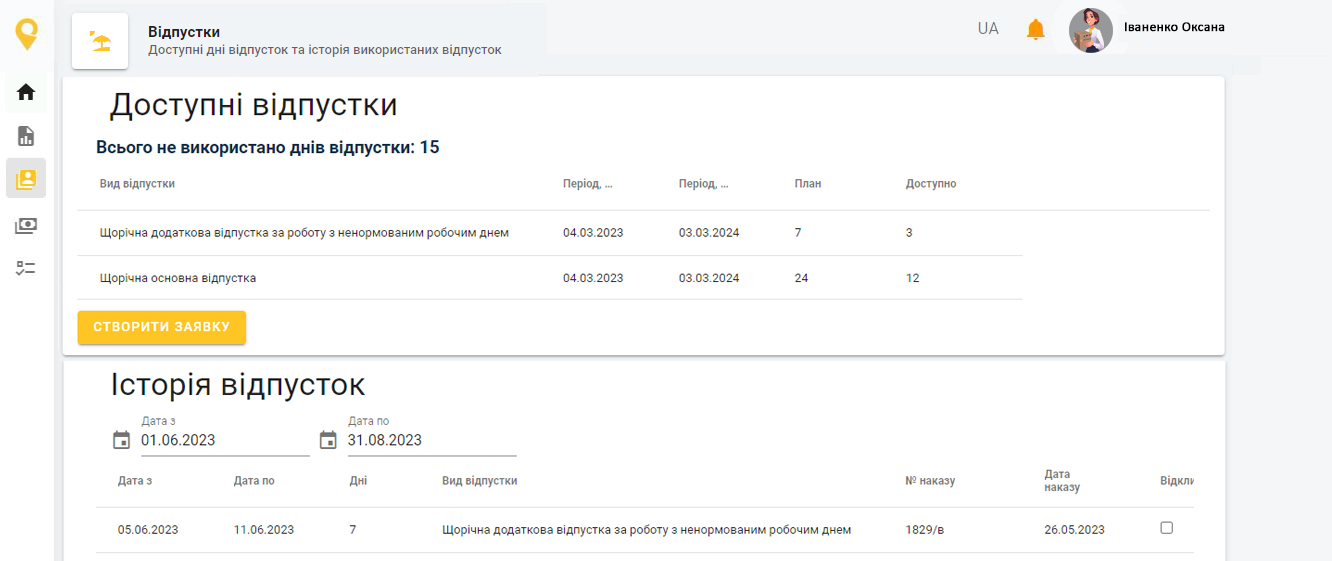Select the 'Щорічна основна відпустка' row
This screenshot has width=1332, height=561.
178,278
